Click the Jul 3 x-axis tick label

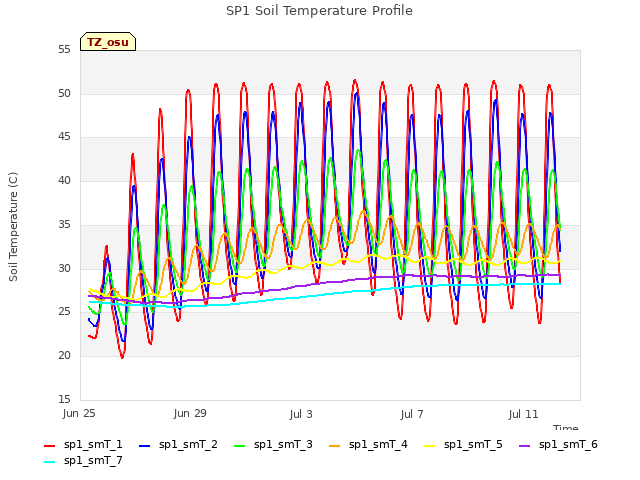tap(301, 414)
